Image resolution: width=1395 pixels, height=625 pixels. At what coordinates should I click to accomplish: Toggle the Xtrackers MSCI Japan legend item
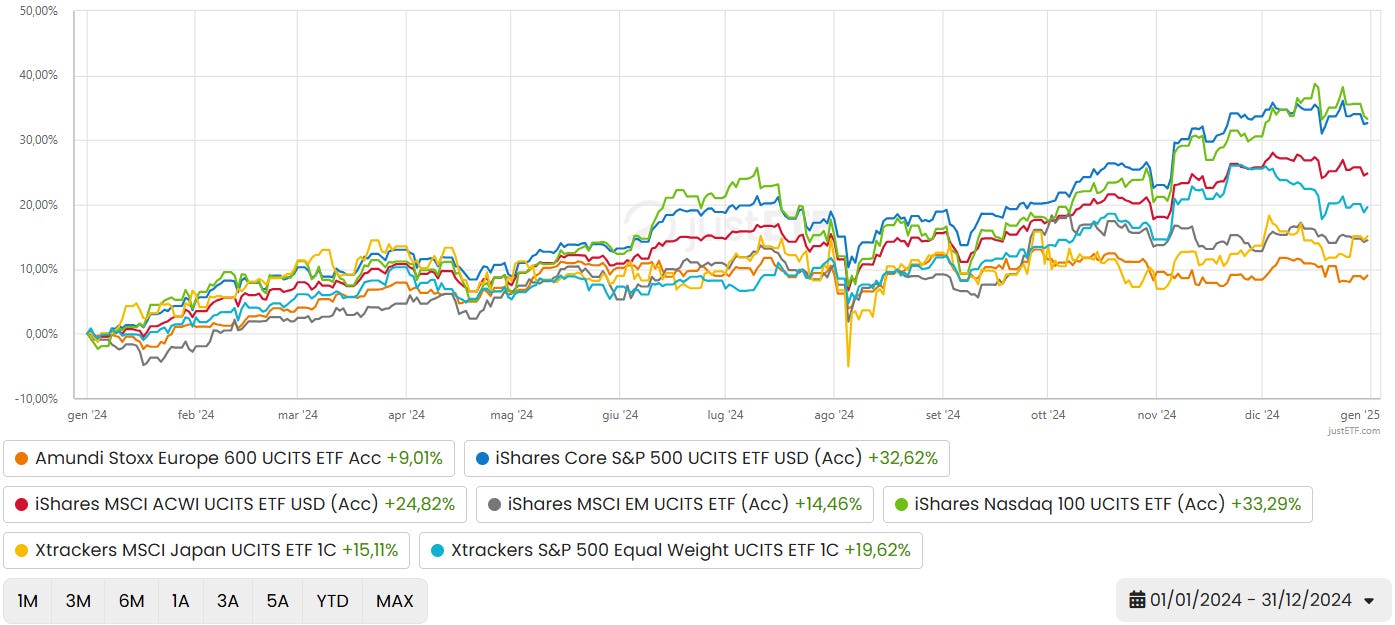pos(207,550)
